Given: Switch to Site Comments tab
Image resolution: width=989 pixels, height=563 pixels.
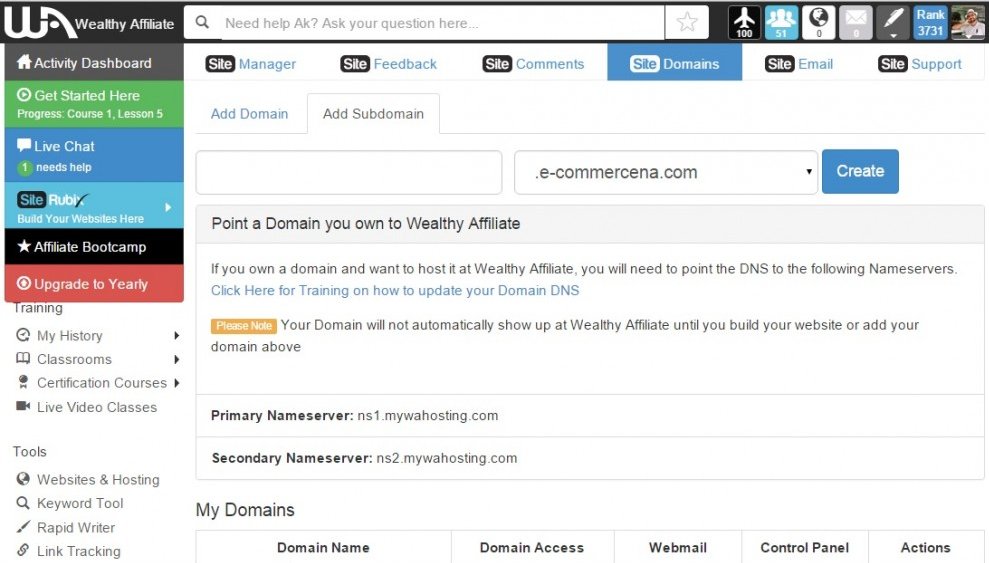Looking at the screenshot, I should 534,64.
